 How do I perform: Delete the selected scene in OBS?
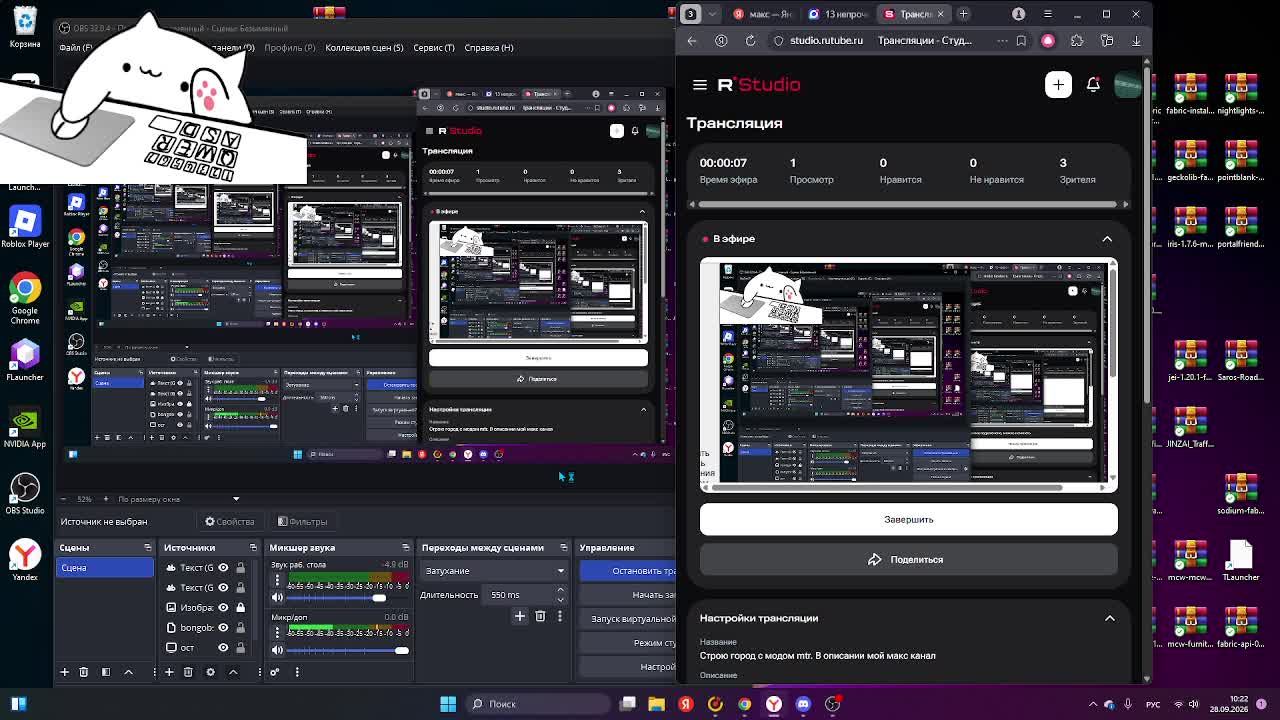(84, 672)
